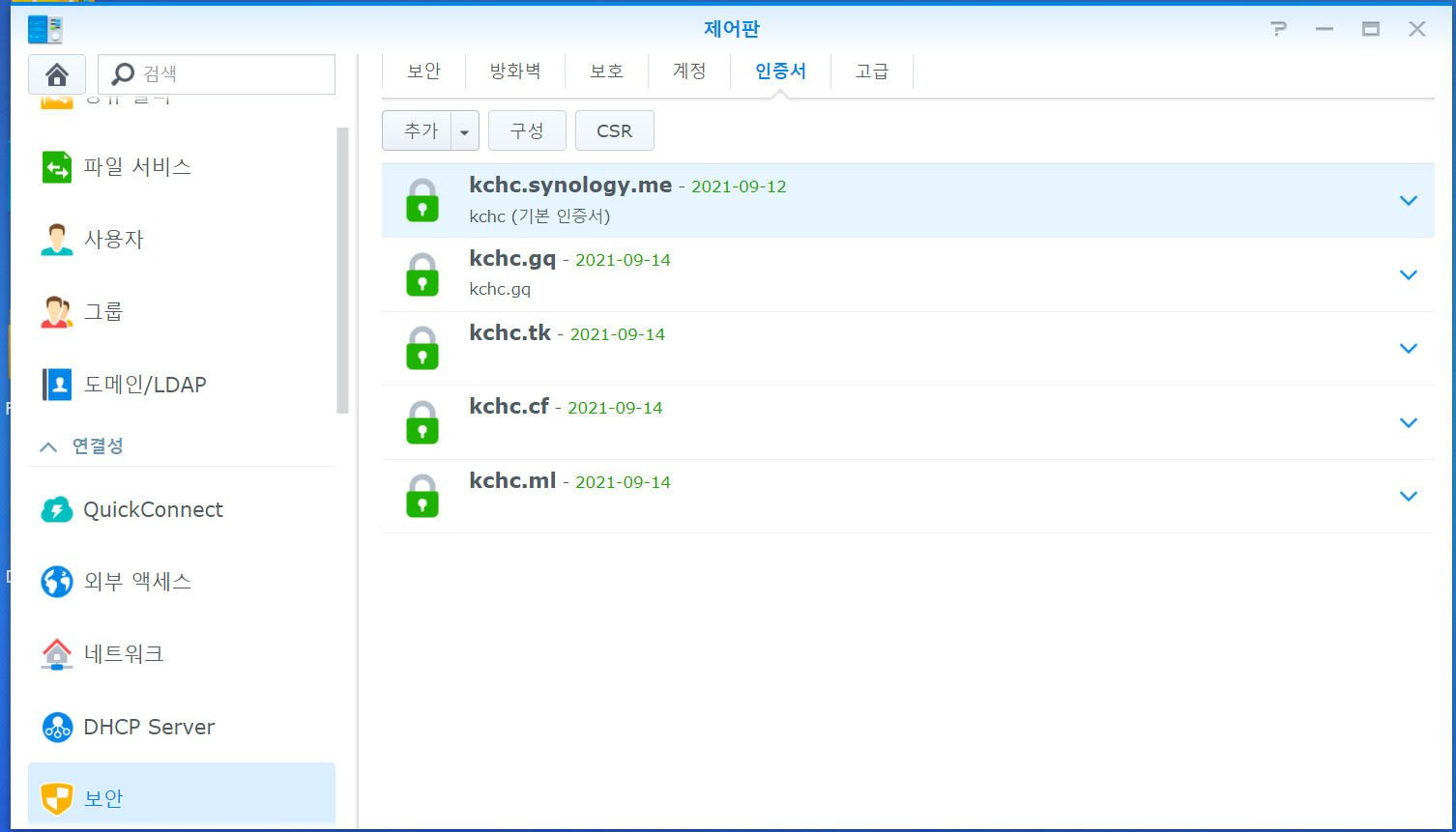Open the Group (그룹) icon
The height and width of the screenshot is (832, 1456).
[x=57, y=312]
